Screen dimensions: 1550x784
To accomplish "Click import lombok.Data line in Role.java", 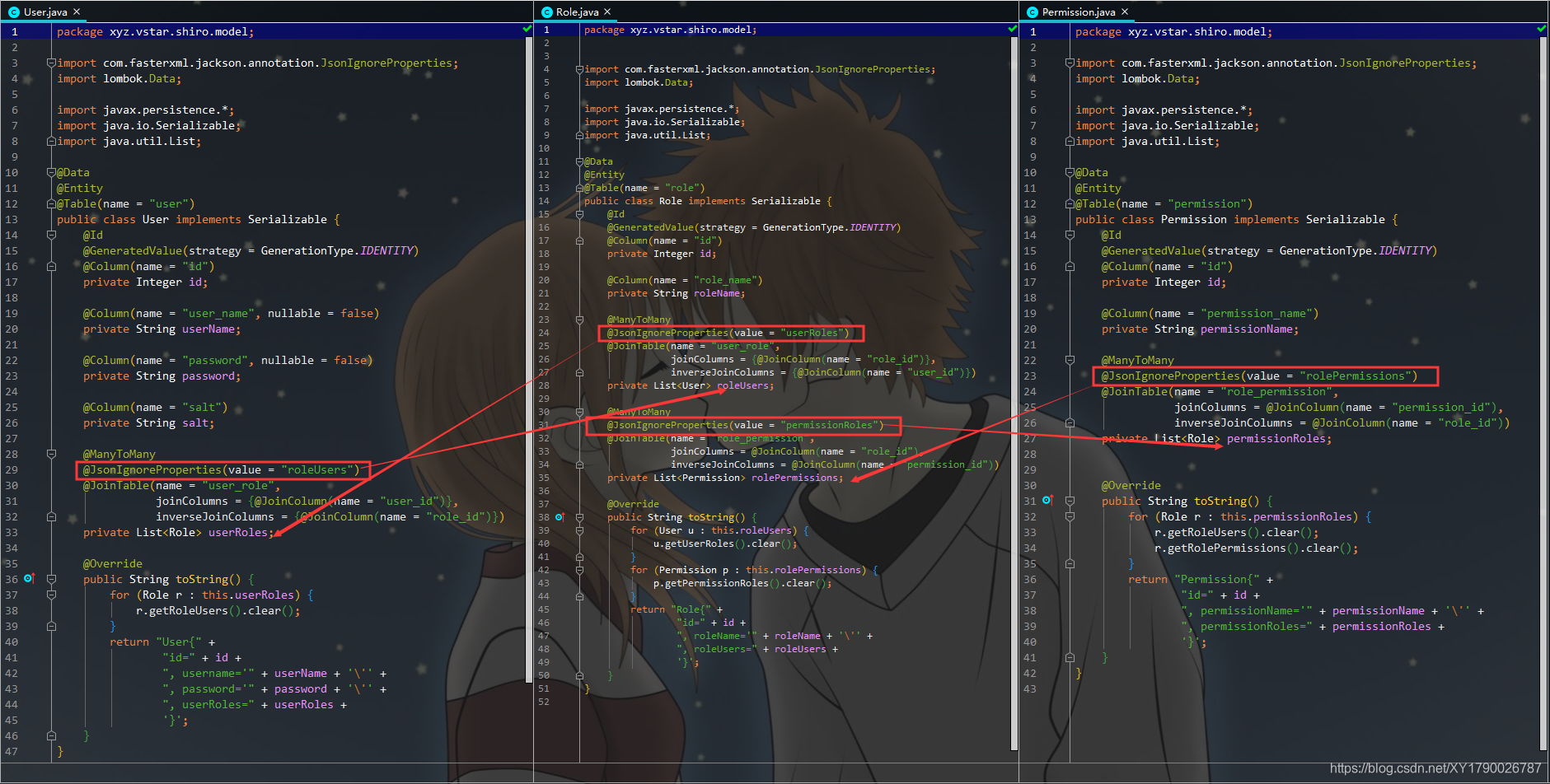I will 639,82.
